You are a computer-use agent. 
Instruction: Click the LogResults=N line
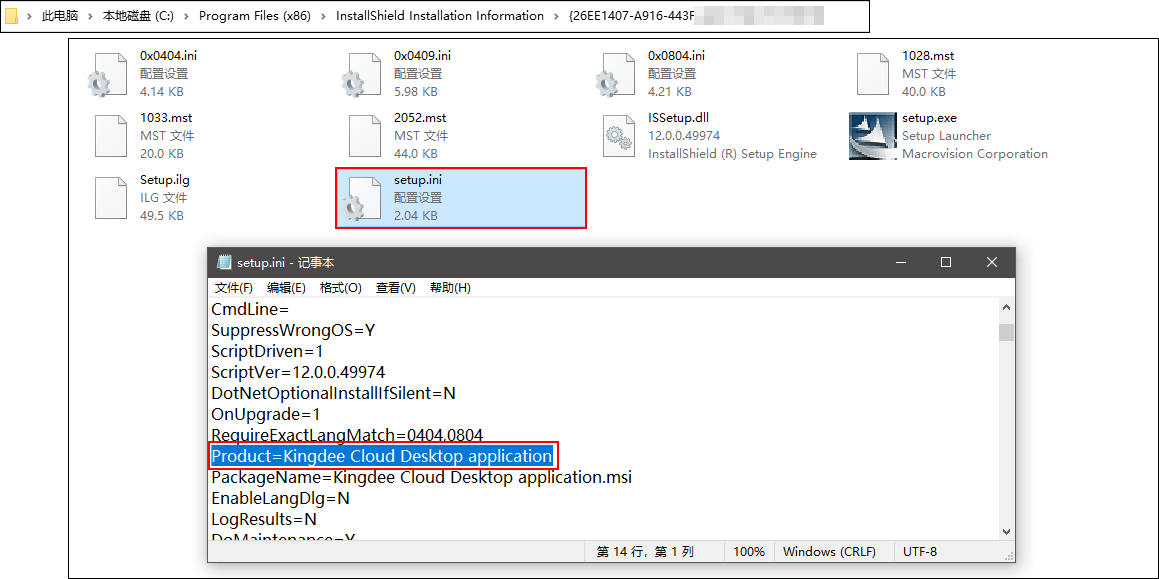coord(264,519)
